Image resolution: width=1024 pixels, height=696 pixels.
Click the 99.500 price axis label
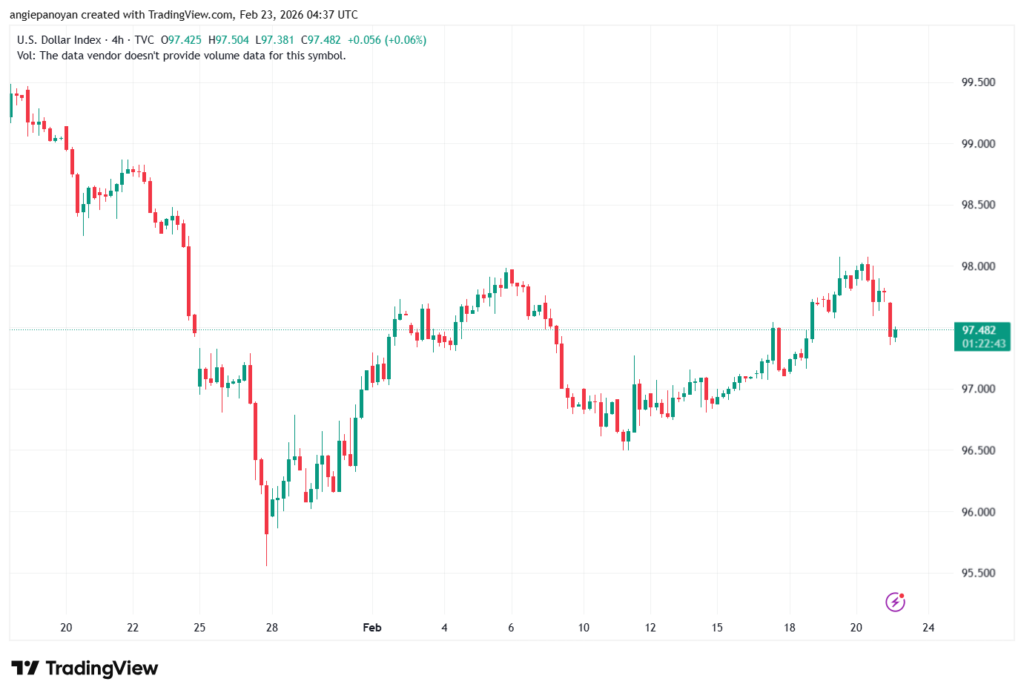(x=977, y=82)
